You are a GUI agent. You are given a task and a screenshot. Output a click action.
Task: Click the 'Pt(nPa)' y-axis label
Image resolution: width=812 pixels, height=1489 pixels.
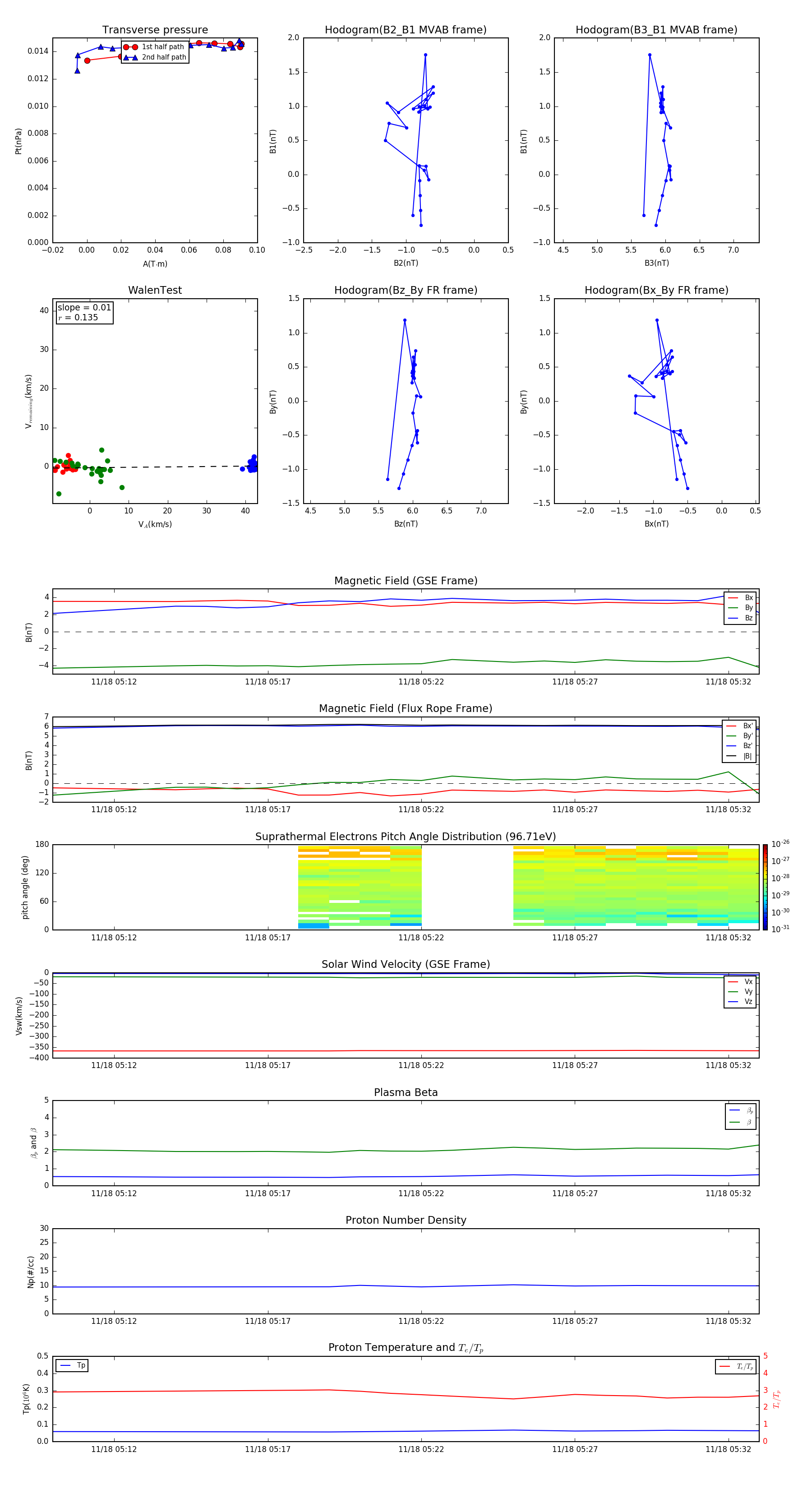pyautogui.click(x=18, y=141)
